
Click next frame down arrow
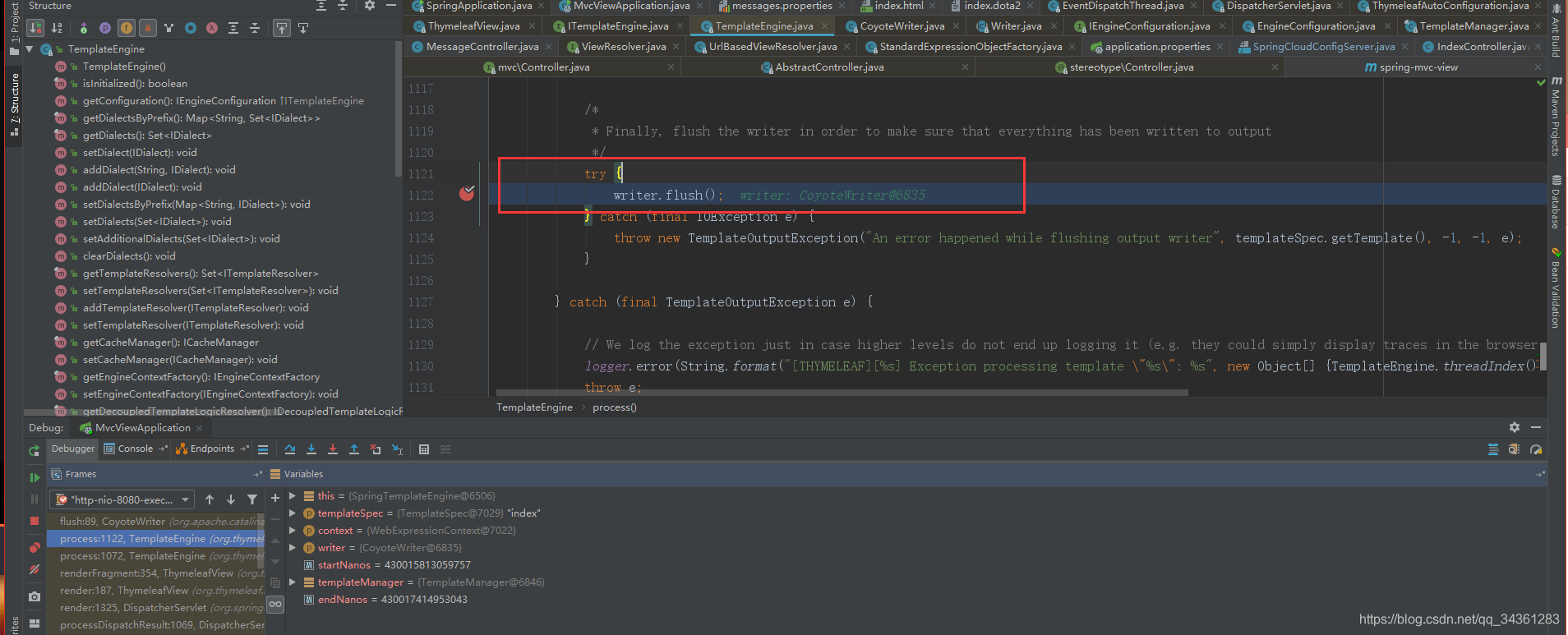(x=231, y=499)
